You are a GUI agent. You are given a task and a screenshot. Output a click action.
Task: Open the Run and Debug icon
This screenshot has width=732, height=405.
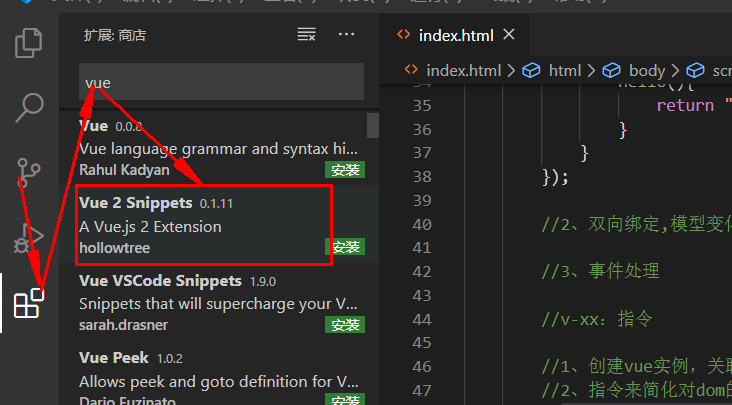[29, 239]
